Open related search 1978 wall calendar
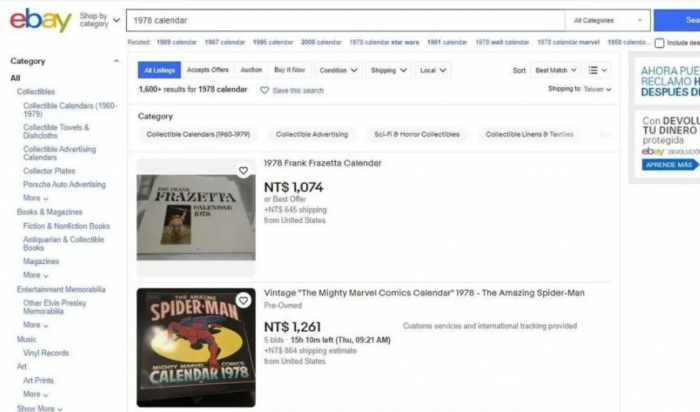700x412 pixels. pos(502,42)
